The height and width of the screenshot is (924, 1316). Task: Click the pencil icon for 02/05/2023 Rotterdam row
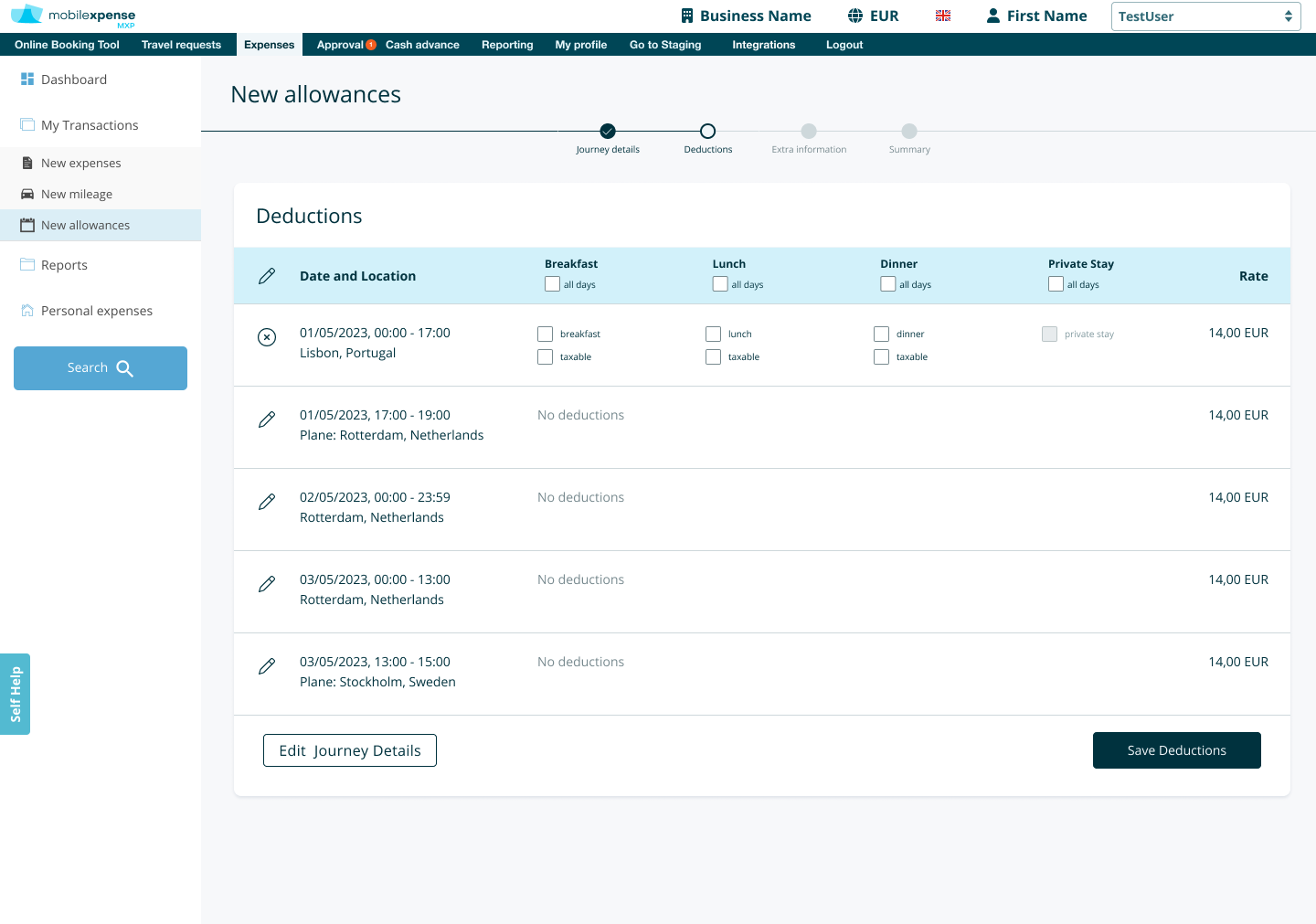point(267,502)
